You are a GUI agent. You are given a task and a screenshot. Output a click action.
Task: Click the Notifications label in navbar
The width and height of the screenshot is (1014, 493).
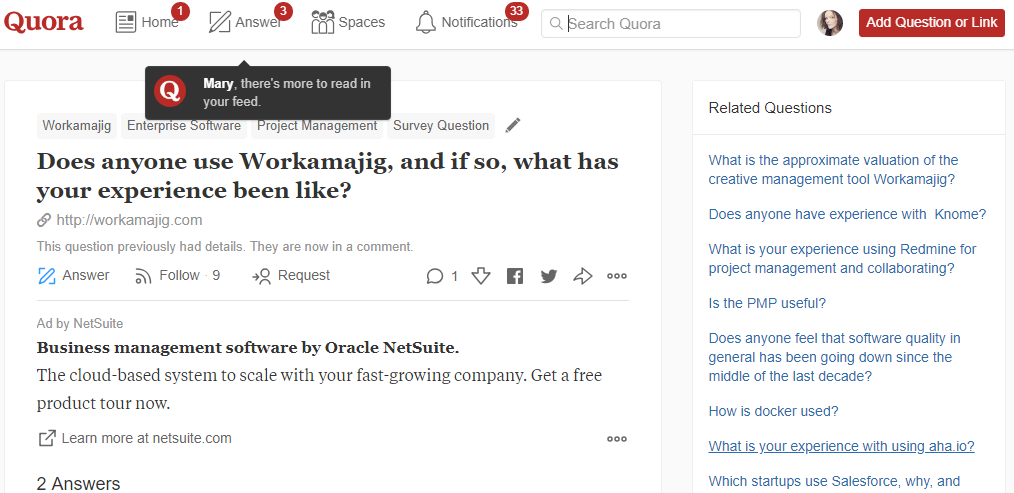click(479, 23)
